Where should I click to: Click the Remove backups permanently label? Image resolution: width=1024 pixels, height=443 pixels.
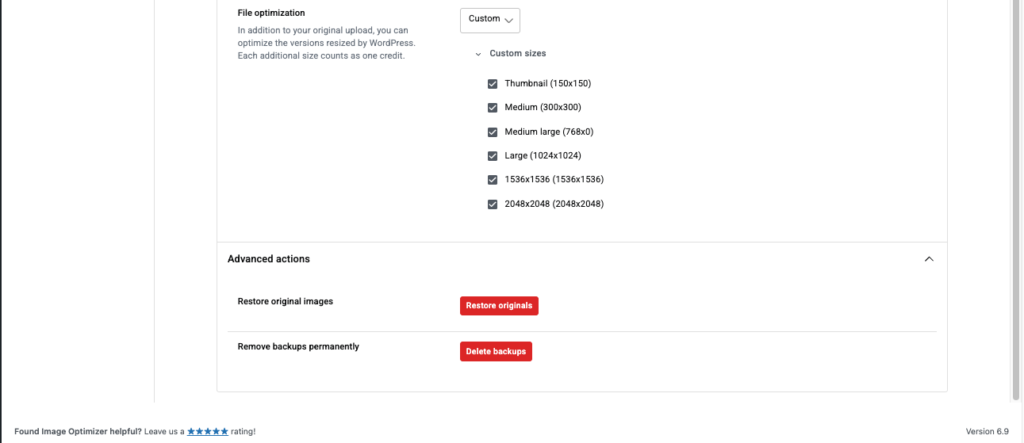coord(298,347)
